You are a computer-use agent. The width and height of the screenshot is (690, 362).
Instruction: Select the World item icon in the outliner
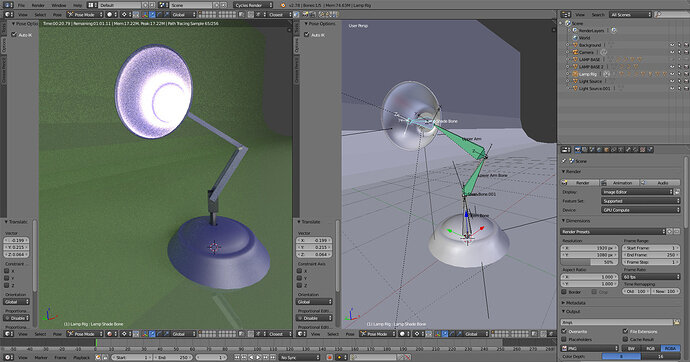575,38
